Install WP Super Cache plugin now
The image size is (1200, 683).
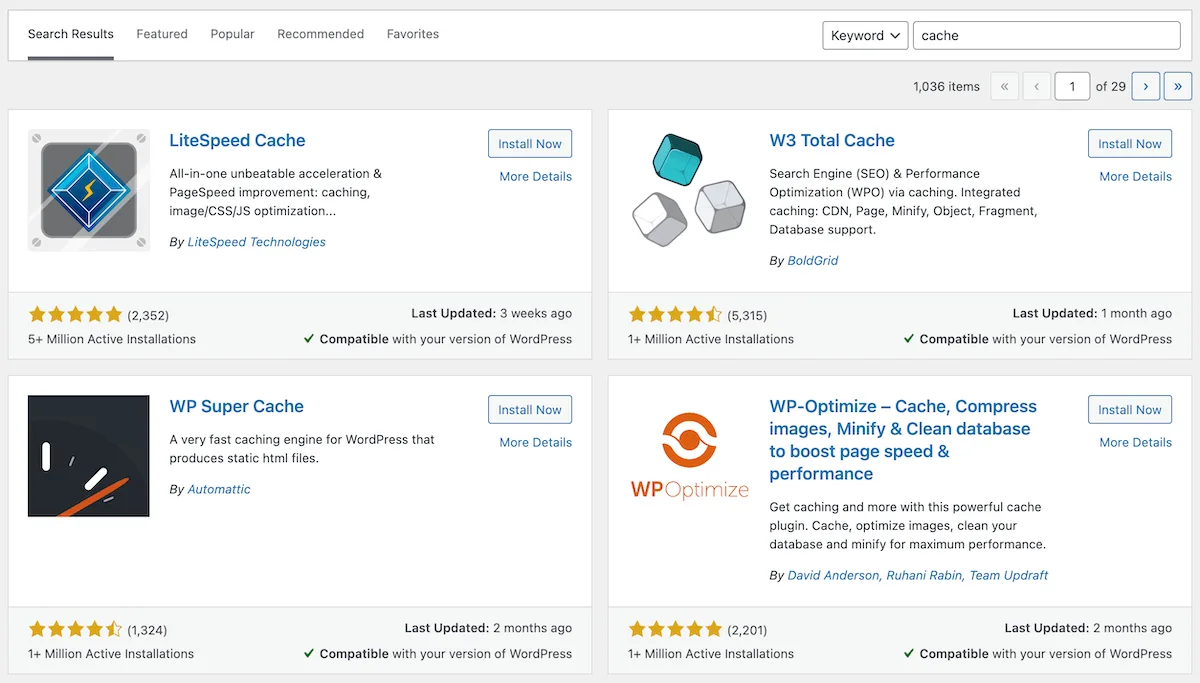coord(530,409)
